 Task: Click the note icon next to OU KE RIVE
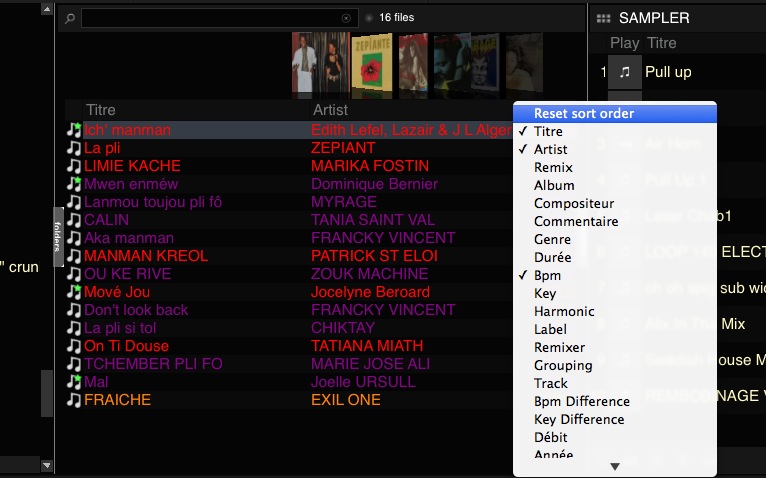pyautogui.click(x=74, y=274)
